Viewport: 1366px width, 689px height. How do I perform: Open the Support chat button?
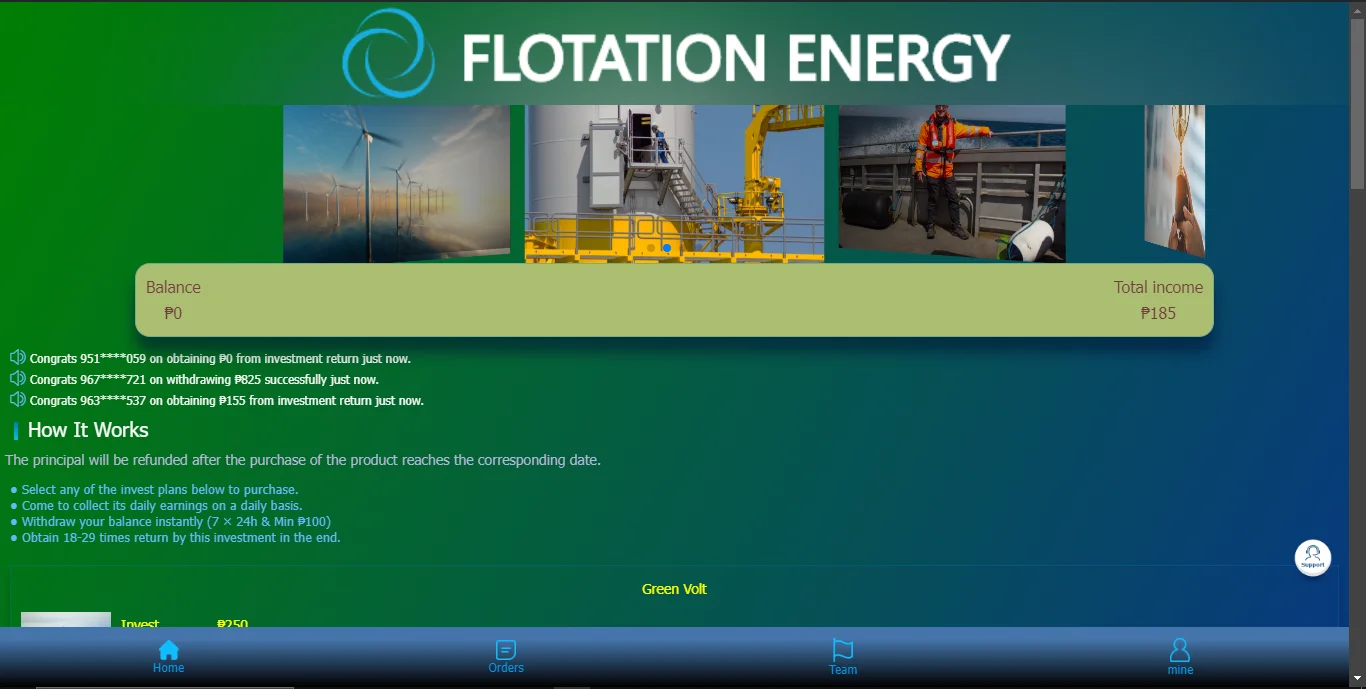1313,558
